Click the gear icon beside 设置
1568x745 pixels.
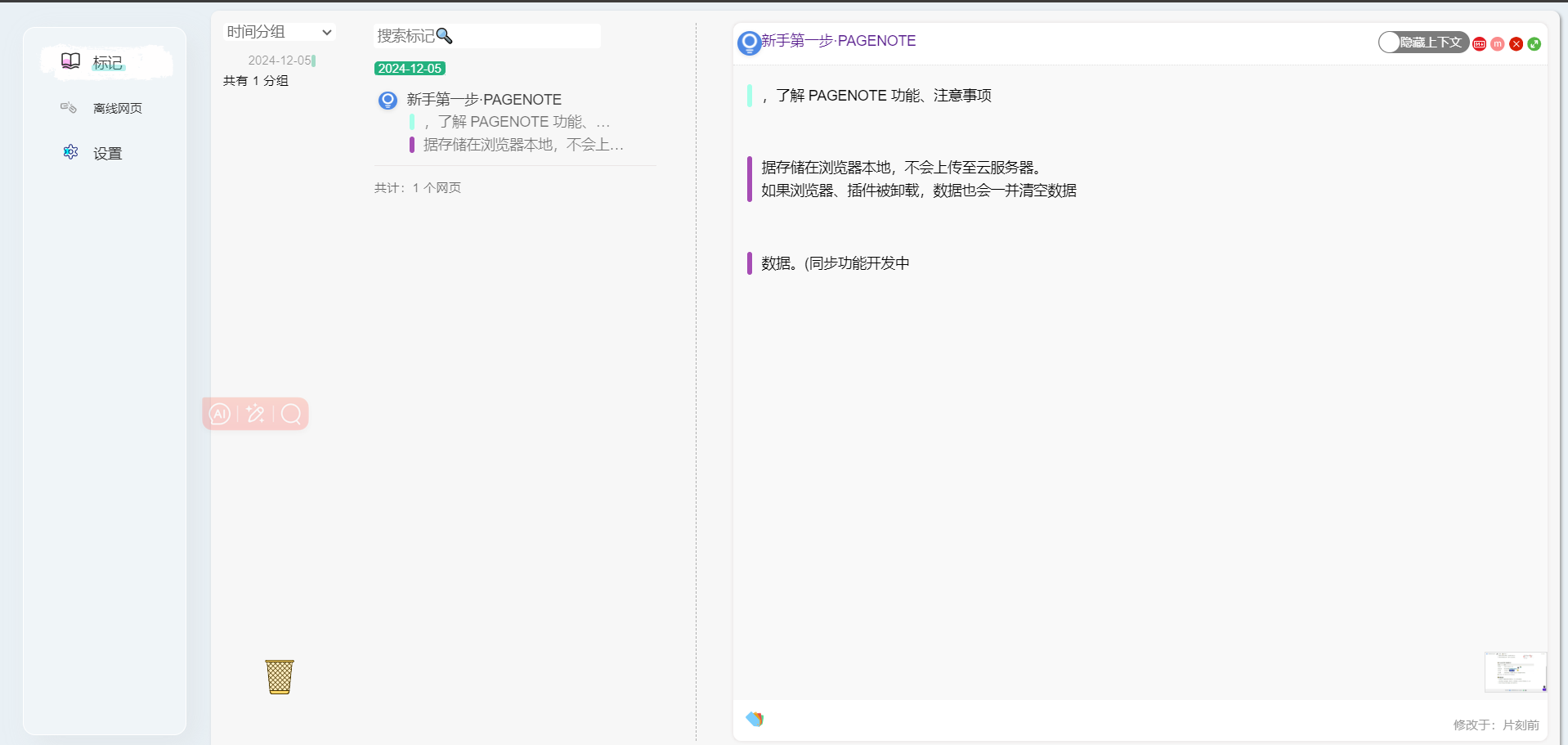[x=70, y=152]
